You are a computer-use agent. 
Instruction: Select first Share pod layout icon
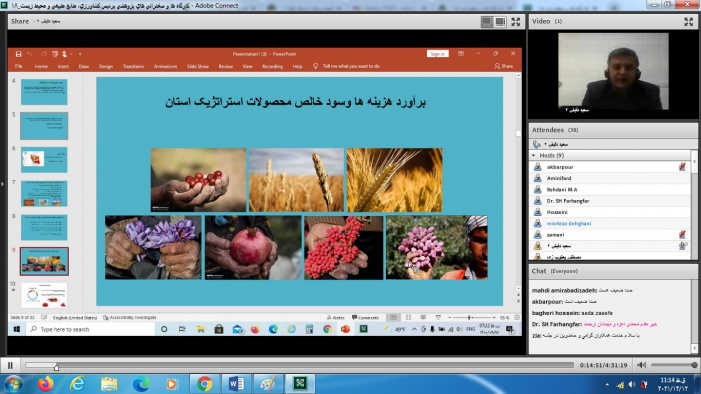[x=487, y=21]
